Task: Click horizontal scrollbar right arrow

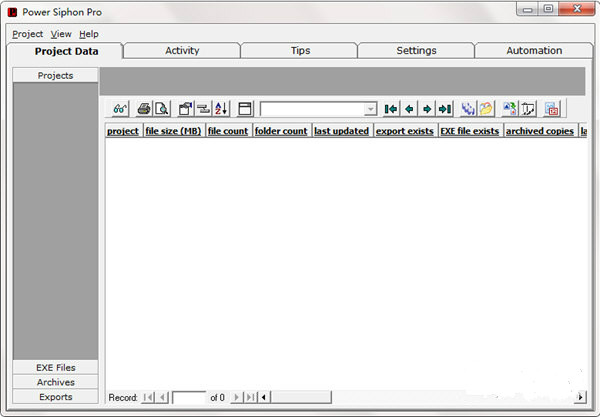Action: (x=580, y=397)
